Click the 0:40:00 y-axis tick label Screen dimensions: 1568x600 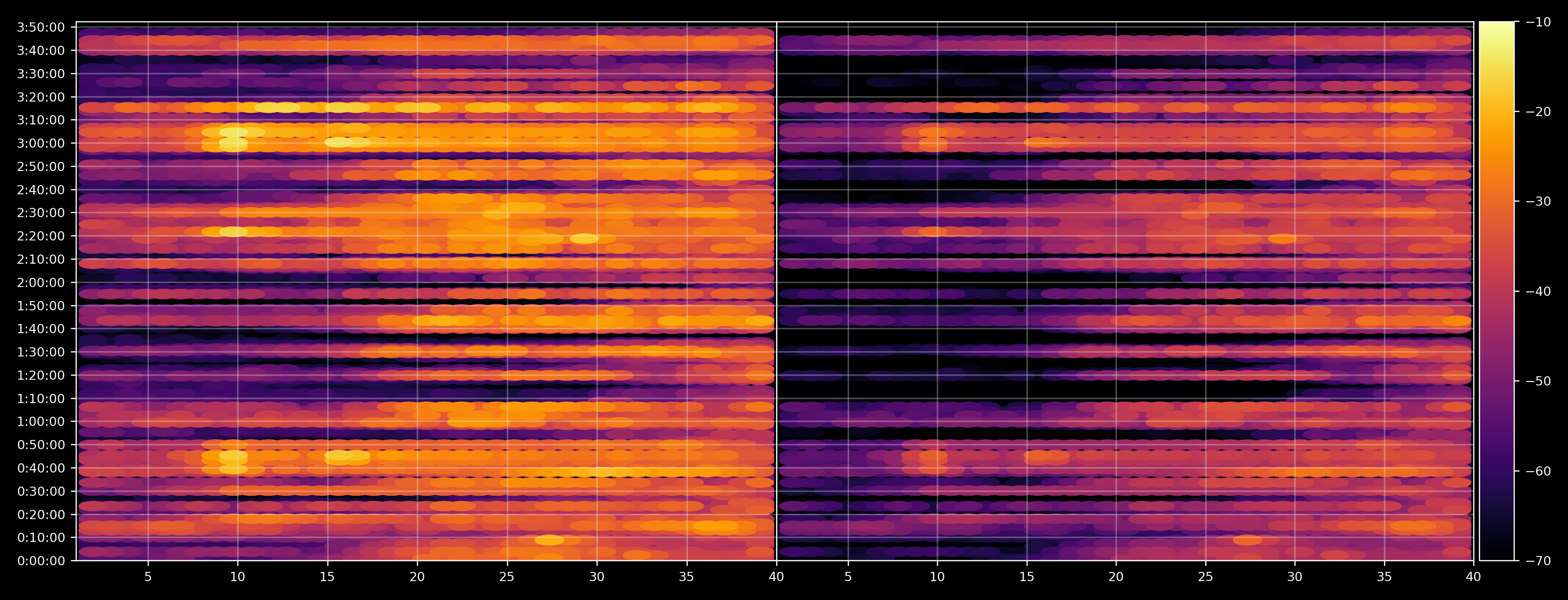(41, 469)
